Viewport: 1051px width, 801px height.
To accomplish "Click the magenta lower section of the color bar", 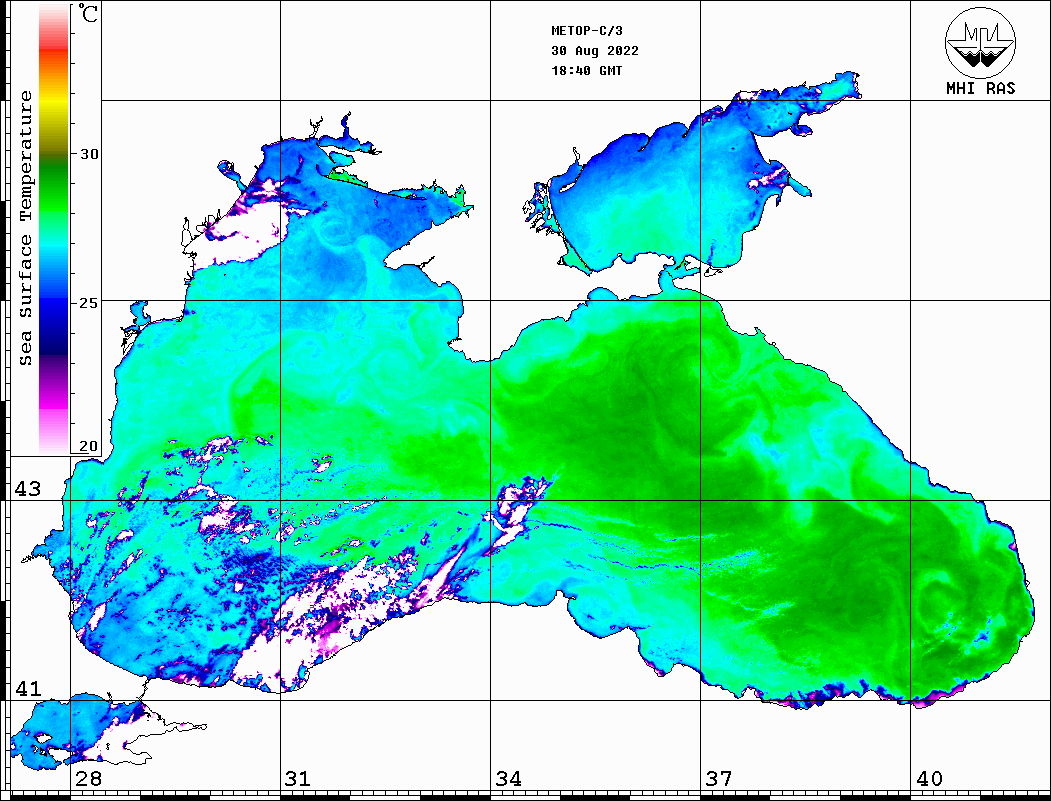I will [x=54, y=402].
